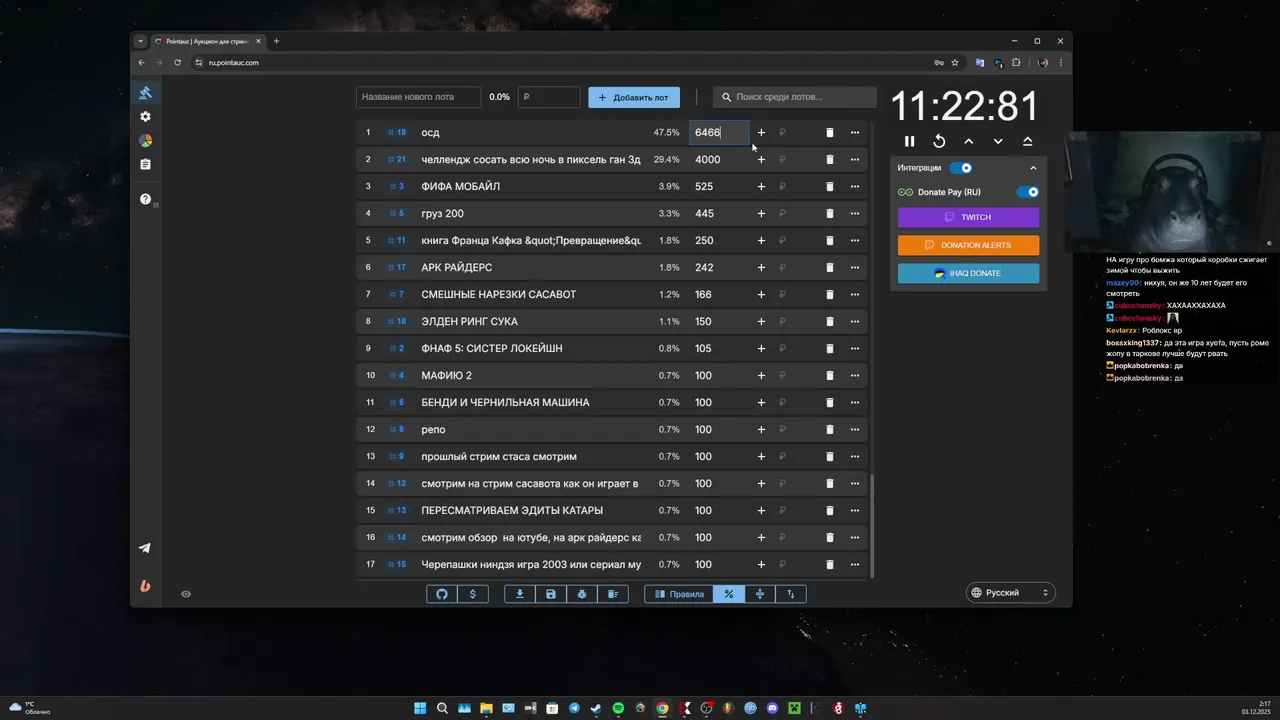This screenshot has width=1280, height=720.
Task: Open more options for АРК РАЙДЕРС
Action: tap(855, 267)
